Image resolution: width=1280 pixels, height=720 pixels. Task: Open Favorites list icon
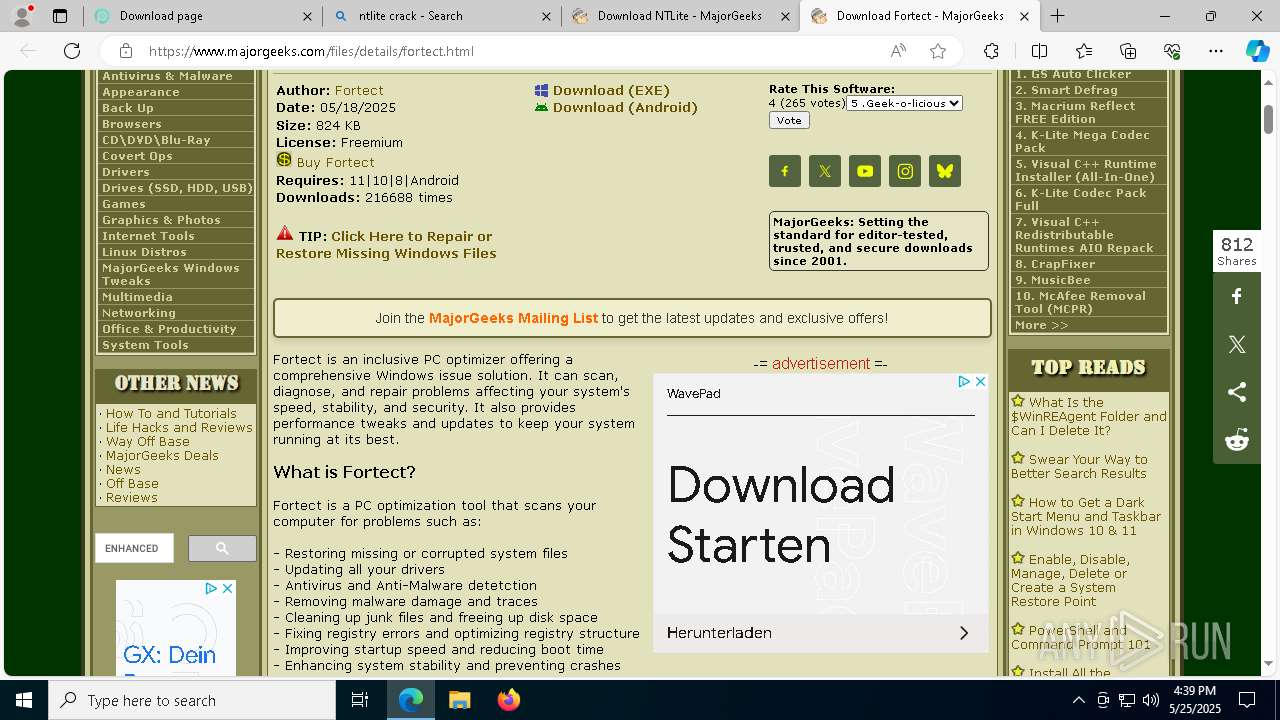[1084, 51]
